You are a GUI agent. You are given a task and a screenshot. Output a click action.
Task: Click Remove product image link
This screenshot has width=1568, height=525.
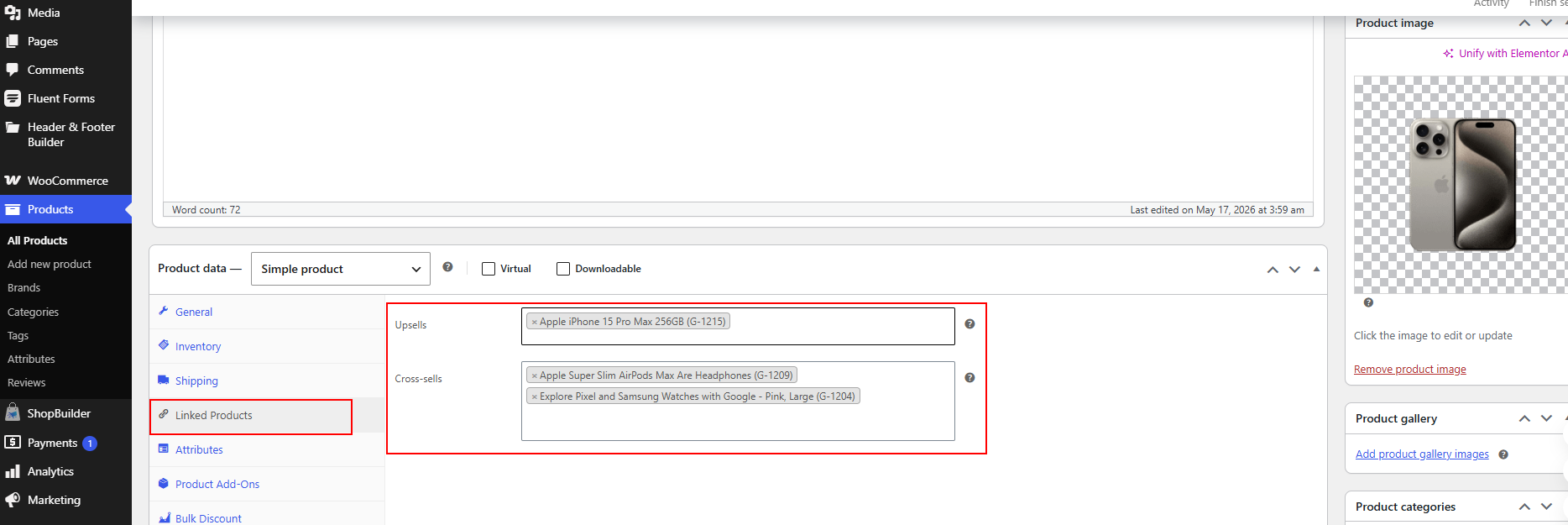1410,369
